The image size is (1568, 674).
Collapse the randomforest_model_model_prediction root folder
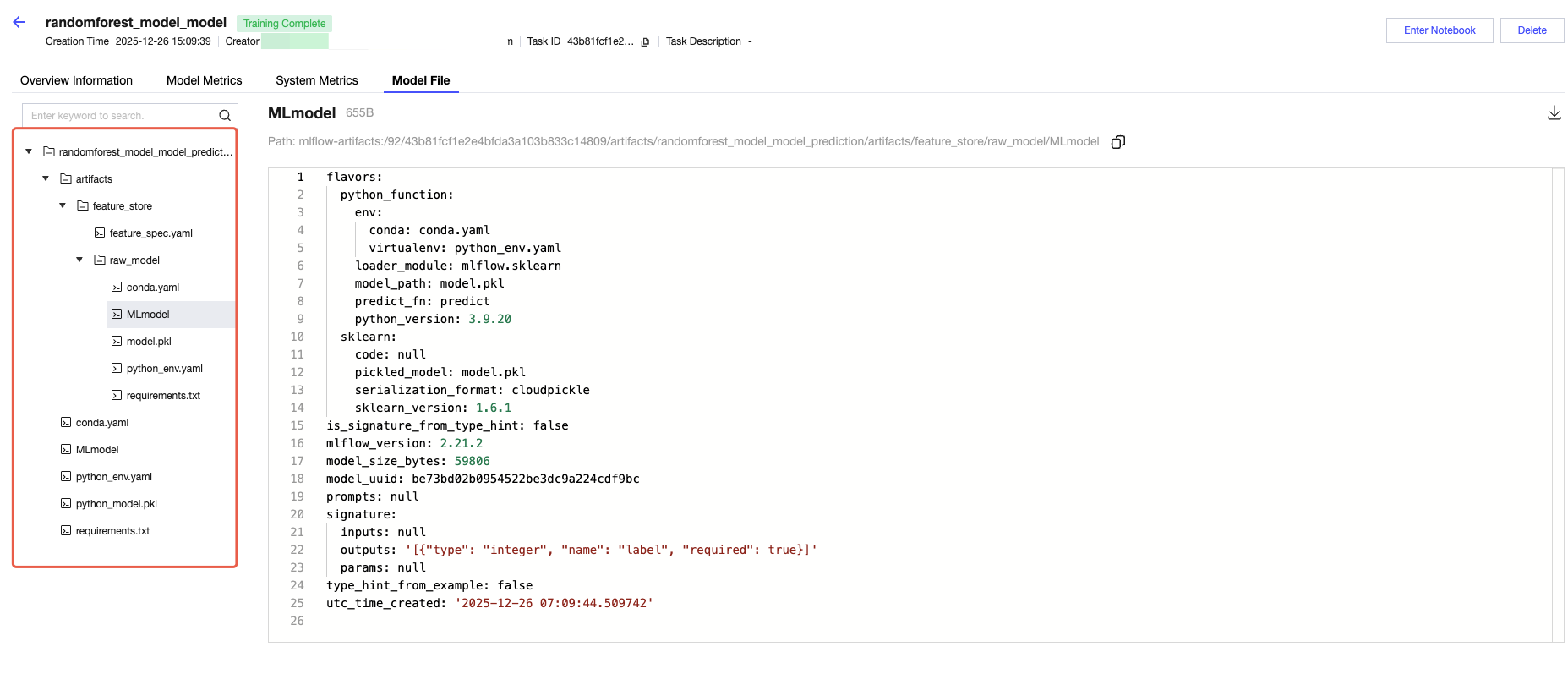coord(29,152)
